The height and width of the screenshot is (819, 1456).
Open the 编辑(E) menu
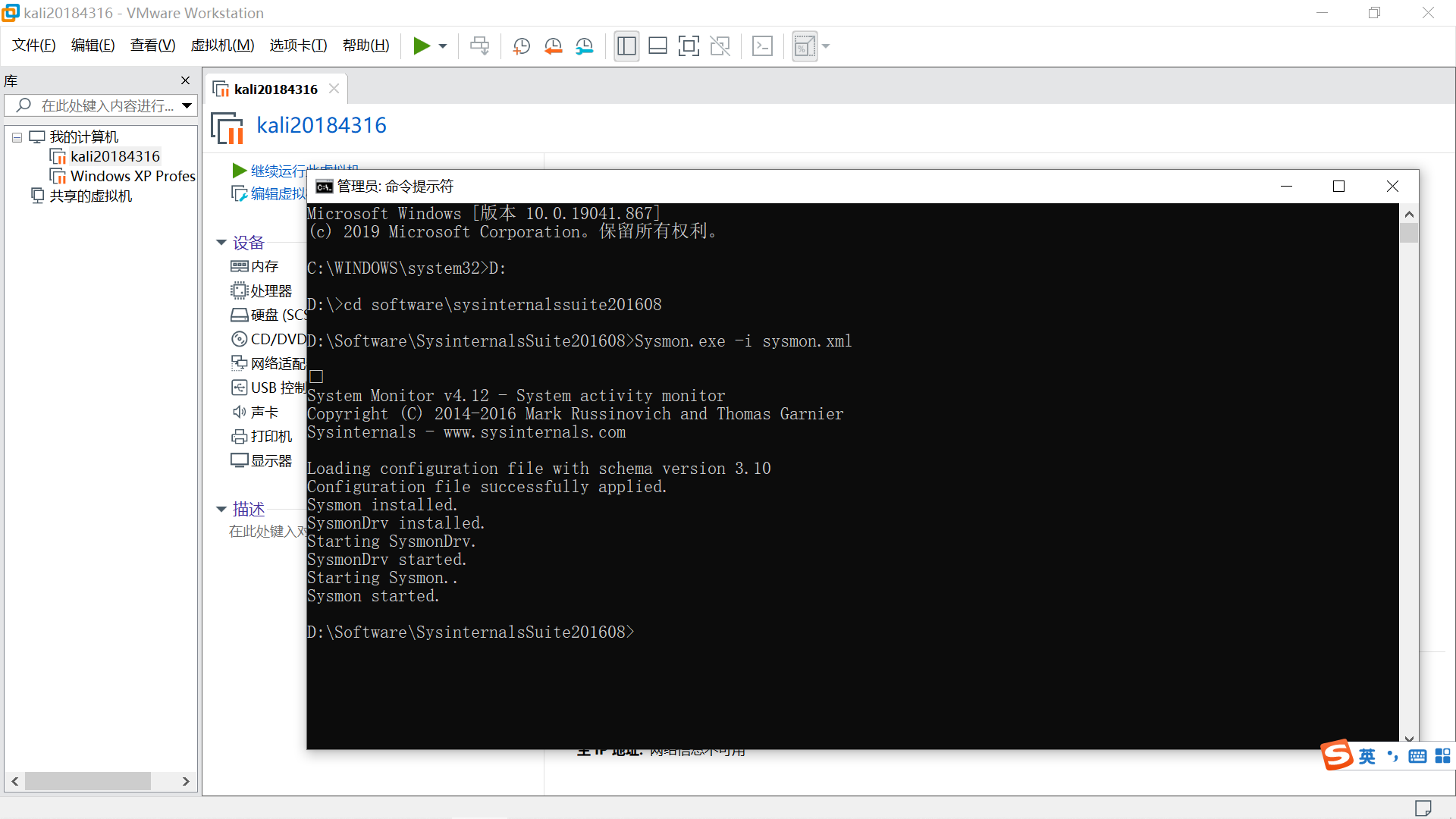93,45
